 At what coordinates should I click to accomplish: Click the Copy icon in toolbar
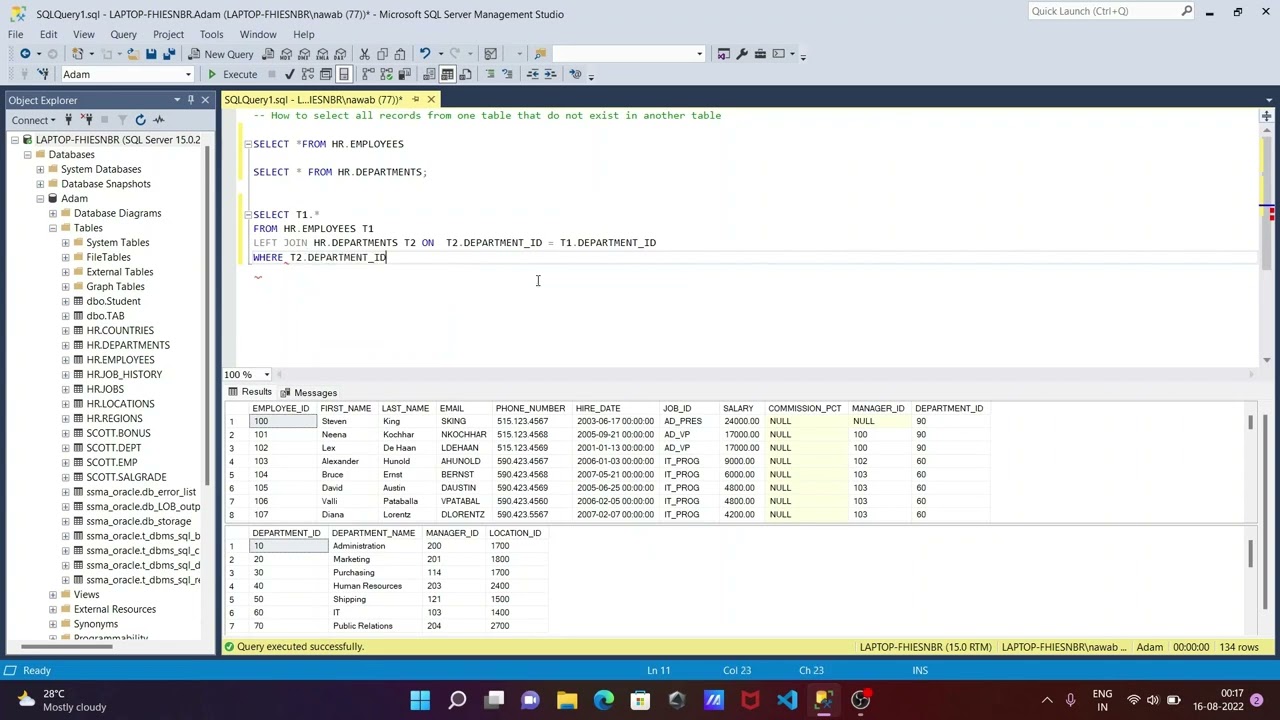(x=382, y=54)
